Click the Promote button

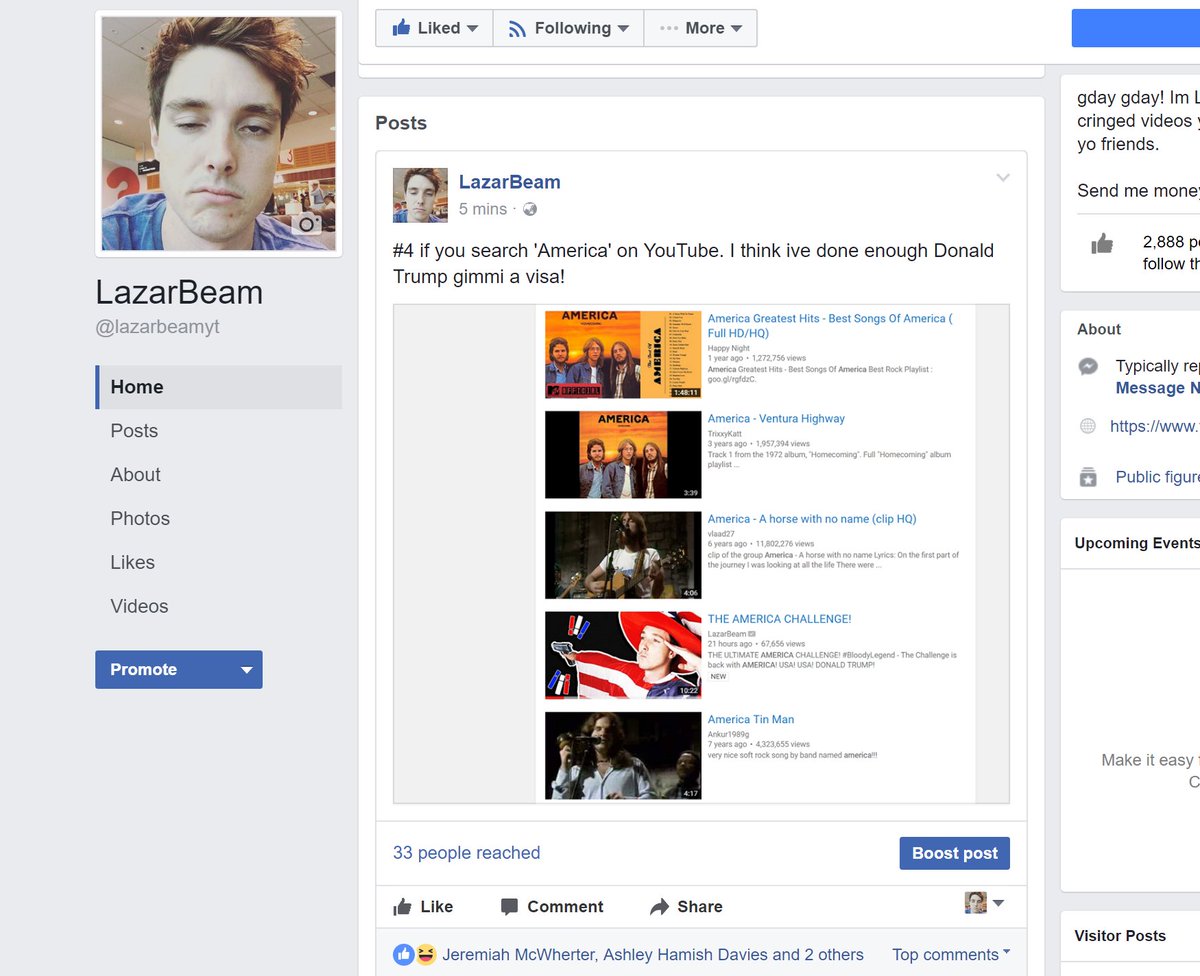(x=179, y=670)
